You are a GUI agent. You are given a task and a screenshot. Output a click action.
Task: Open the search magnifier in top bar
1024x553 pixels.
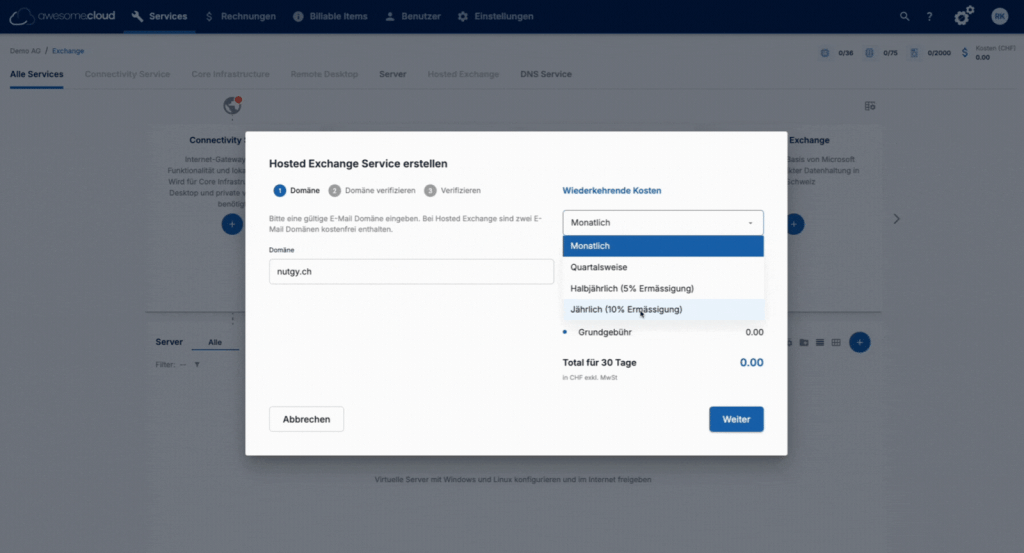pyautogui.click(x=904, y=16)
